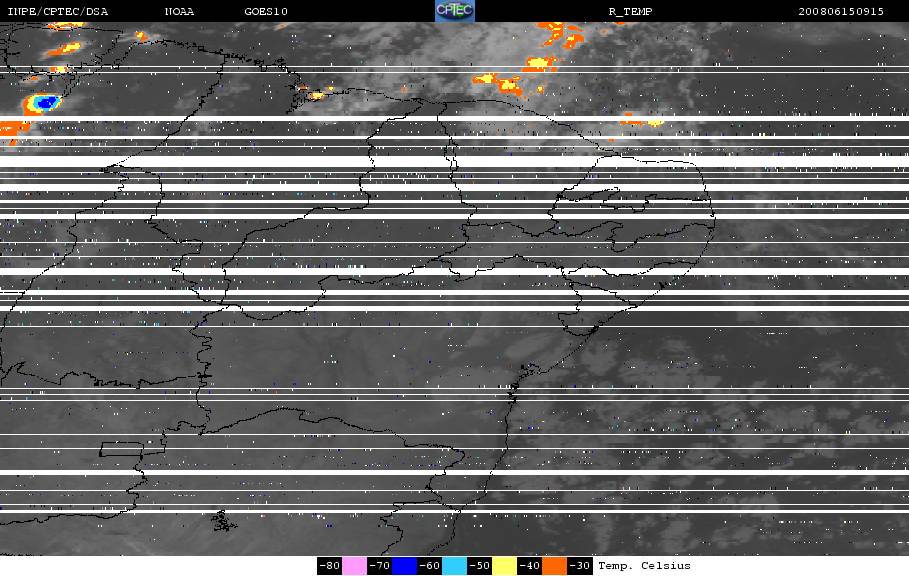Click the -60 legend temperature label
Screen dimensions: 909x576
(x=430, y=566)
